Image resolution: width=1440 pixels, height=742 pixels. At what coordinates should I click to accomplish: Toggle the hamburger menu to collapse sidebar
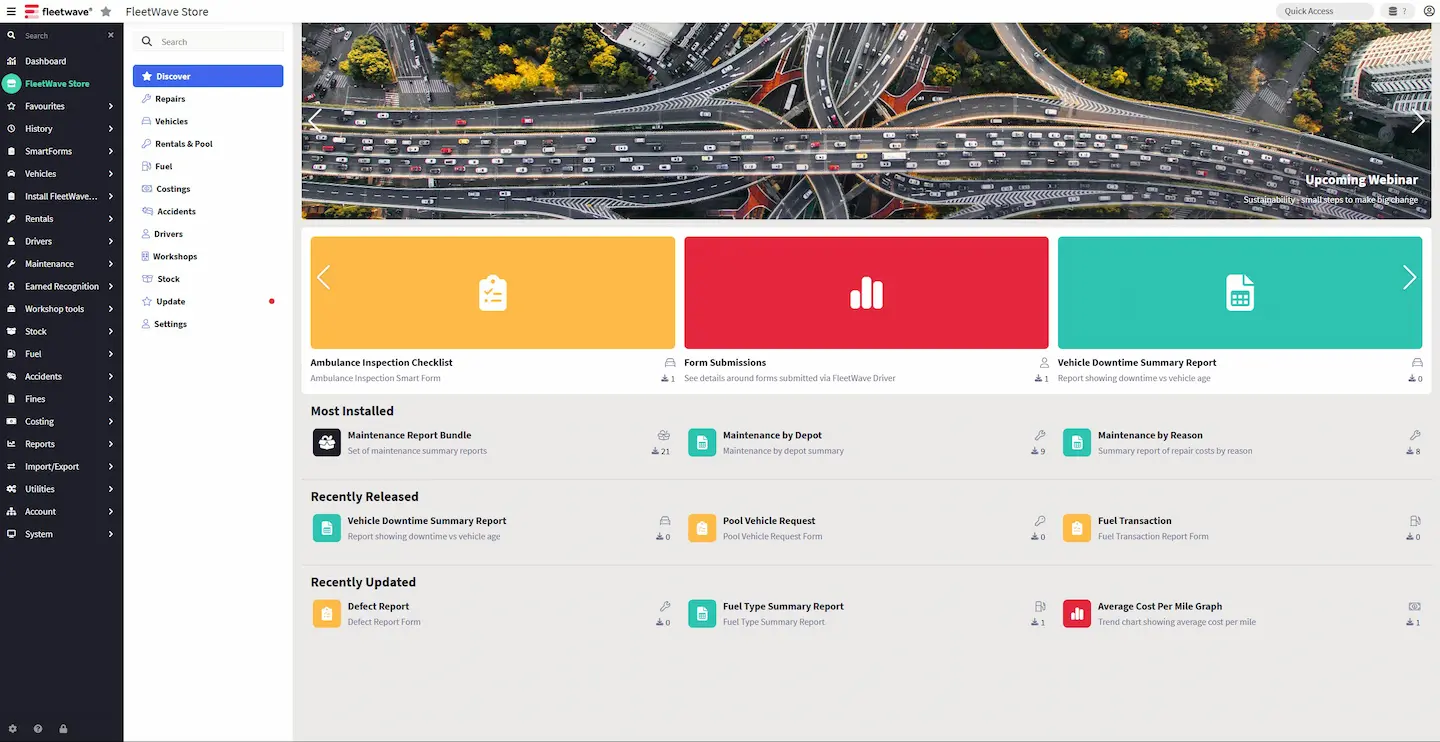pyautogui.click(x=11, y=11)
